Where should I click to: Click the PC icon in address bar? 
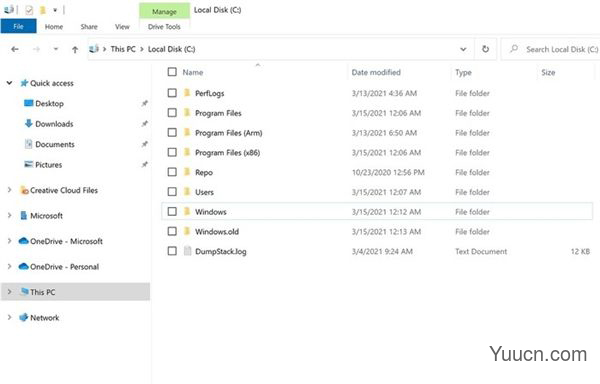[x=94, y=49]
